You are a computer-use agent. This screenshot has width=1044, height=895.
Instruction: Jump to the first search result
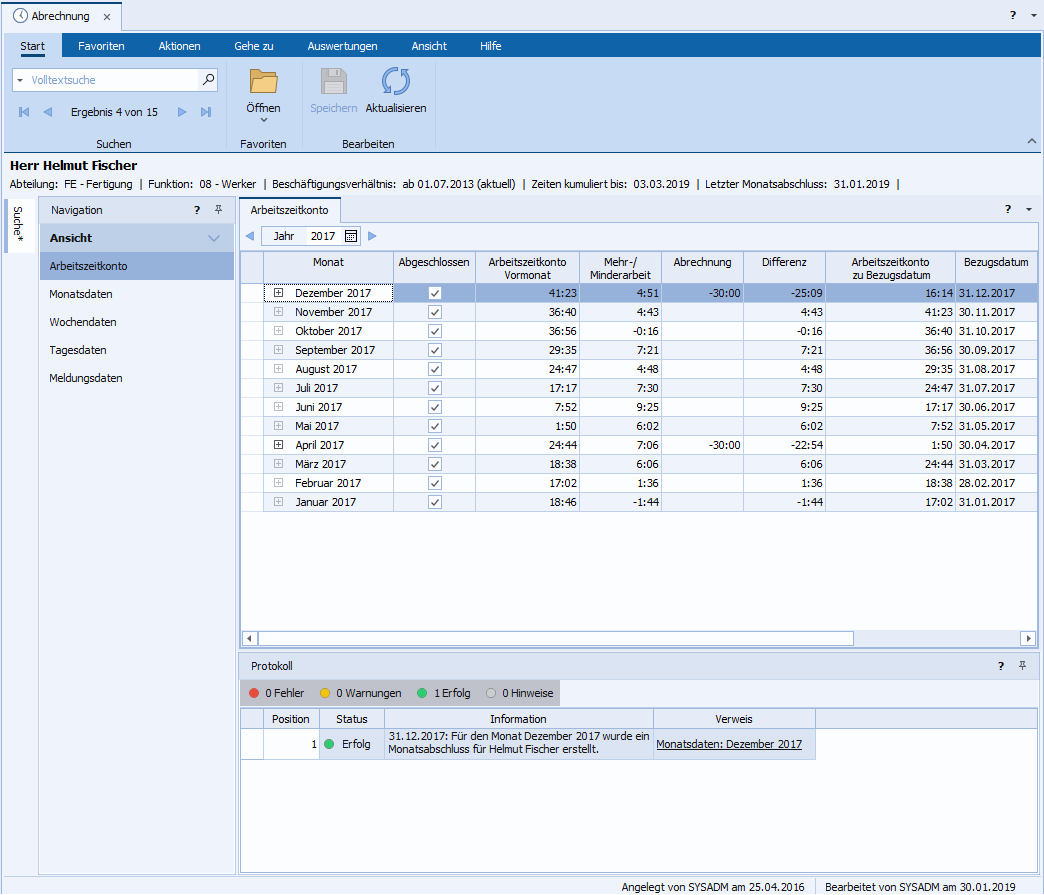pyautogui.click(x=24, y=112)
